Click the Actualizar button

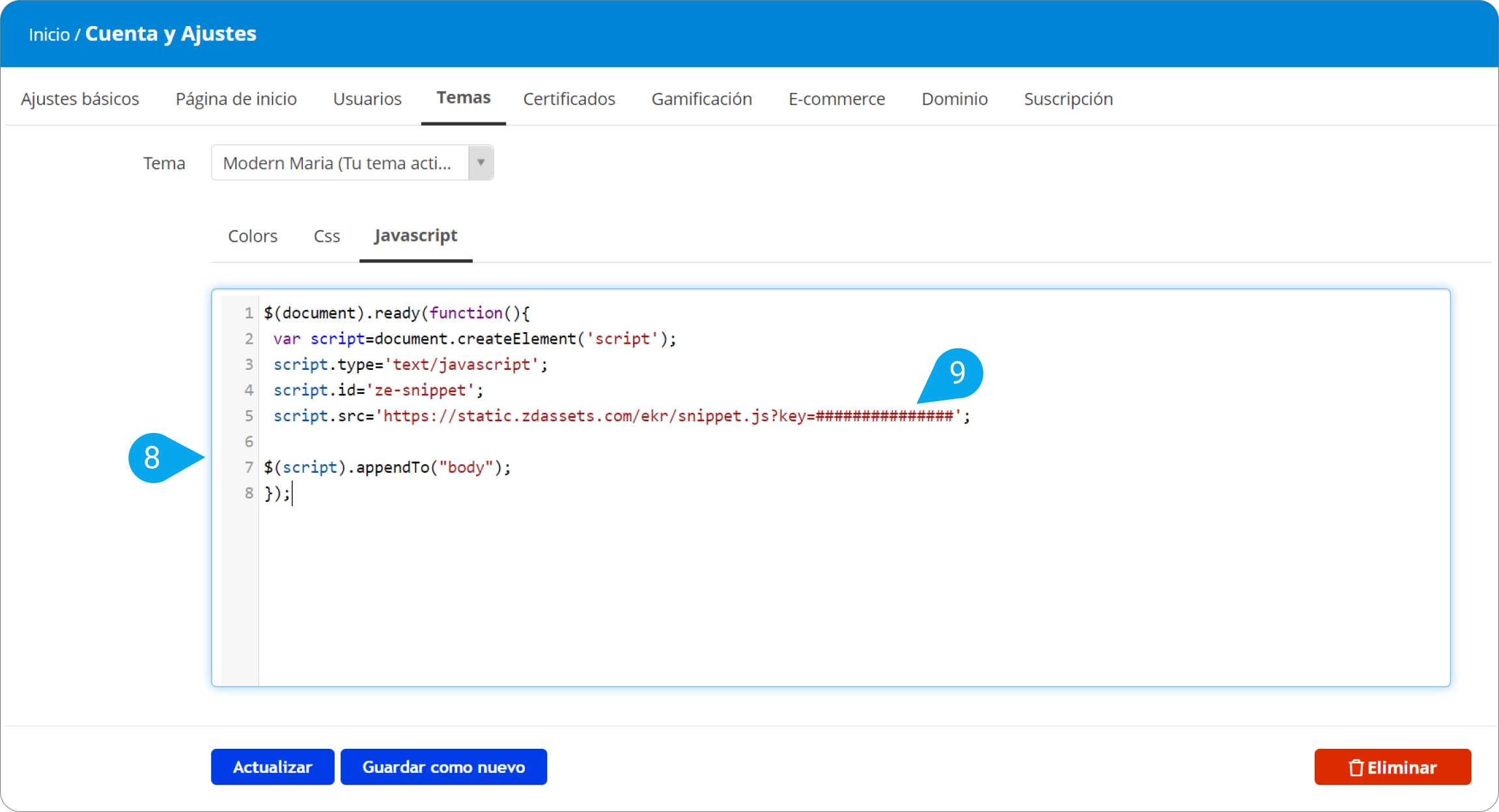tap(273, 766)
